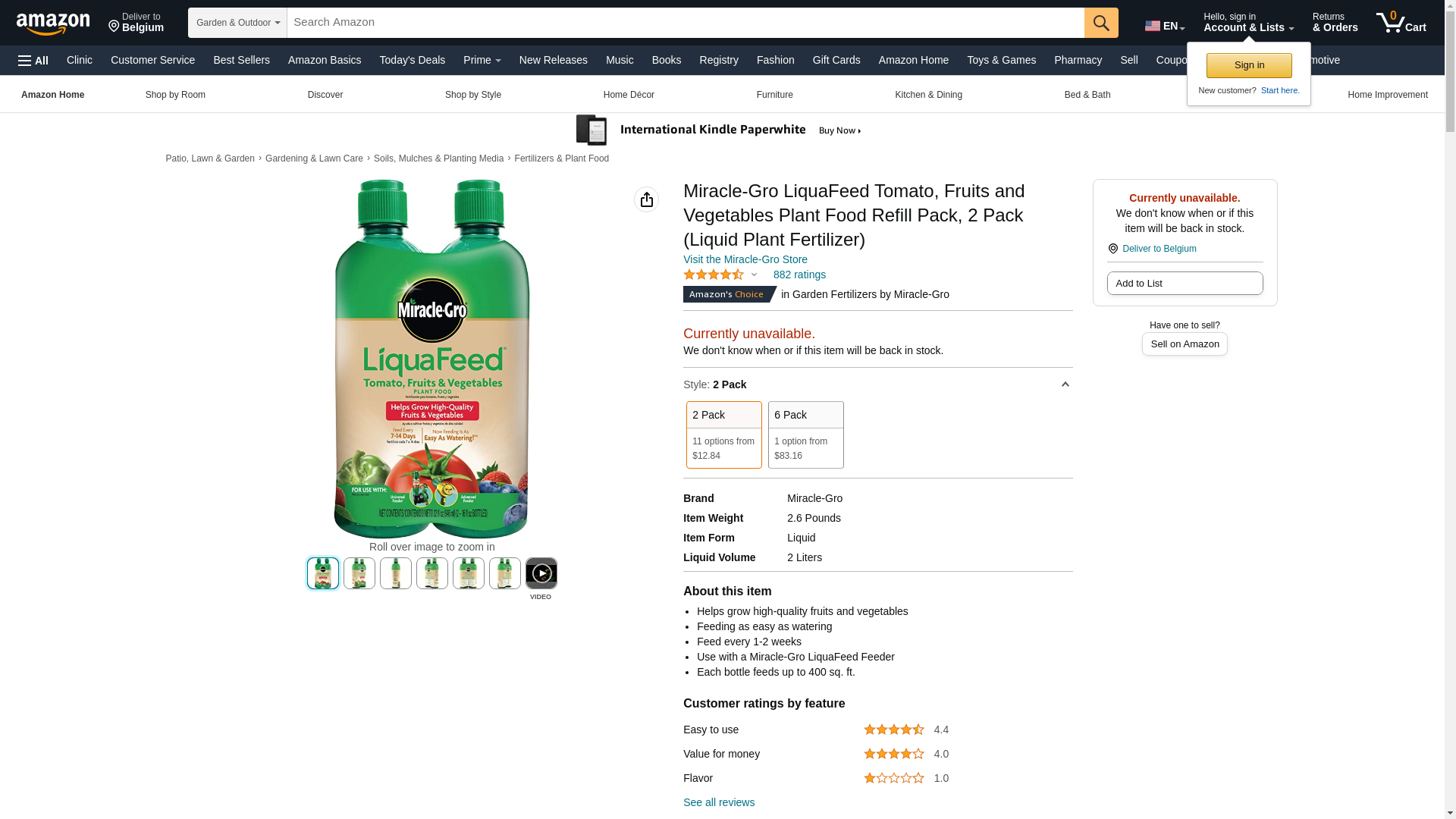1456x819 pixels.
Task: Click the Deliver to Belgium location icon
Action: pyautogui.click(x=1113, y=249)
